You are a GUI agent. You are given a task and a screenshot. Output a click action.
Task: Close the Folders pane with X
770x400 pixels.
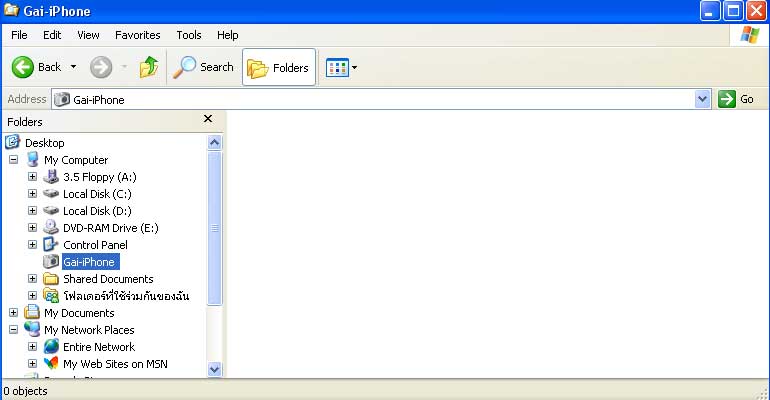coord(208,119)
